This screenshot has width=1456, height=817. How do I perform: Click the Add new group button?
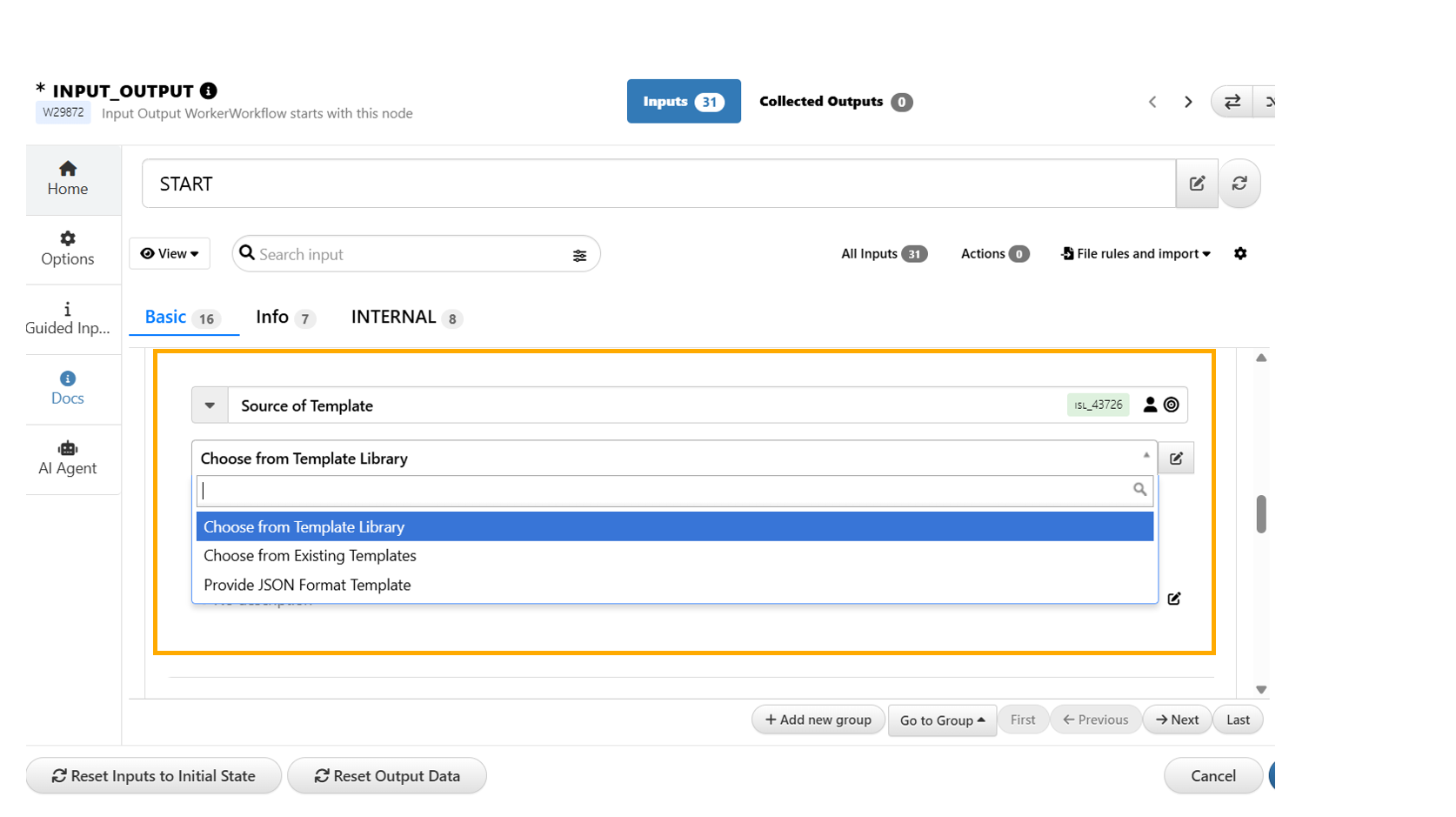[x=818, y=720]
